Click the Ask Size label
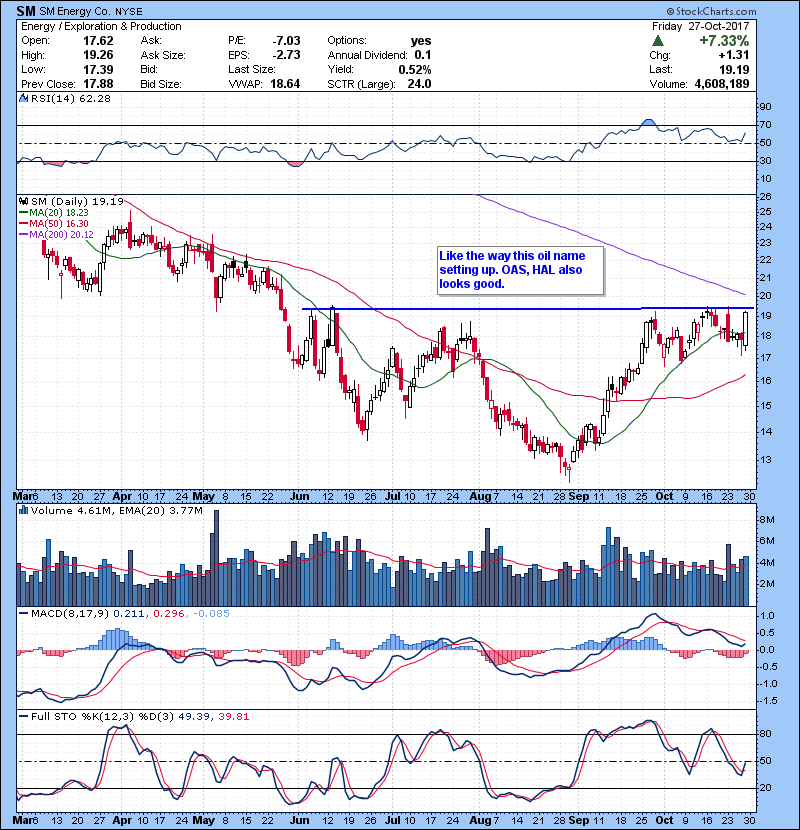800x830 pixels. 163,55
